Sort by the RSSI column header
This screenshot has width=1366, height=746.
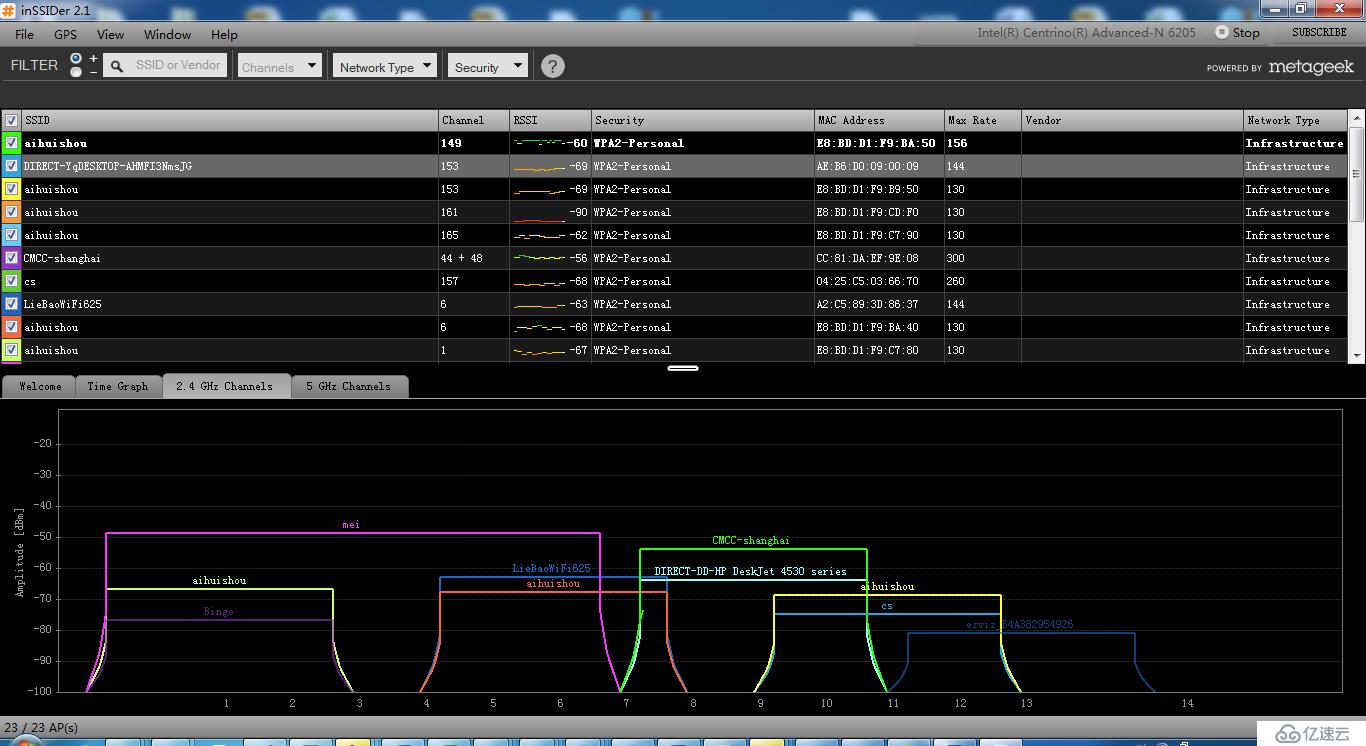click(550, 120)
